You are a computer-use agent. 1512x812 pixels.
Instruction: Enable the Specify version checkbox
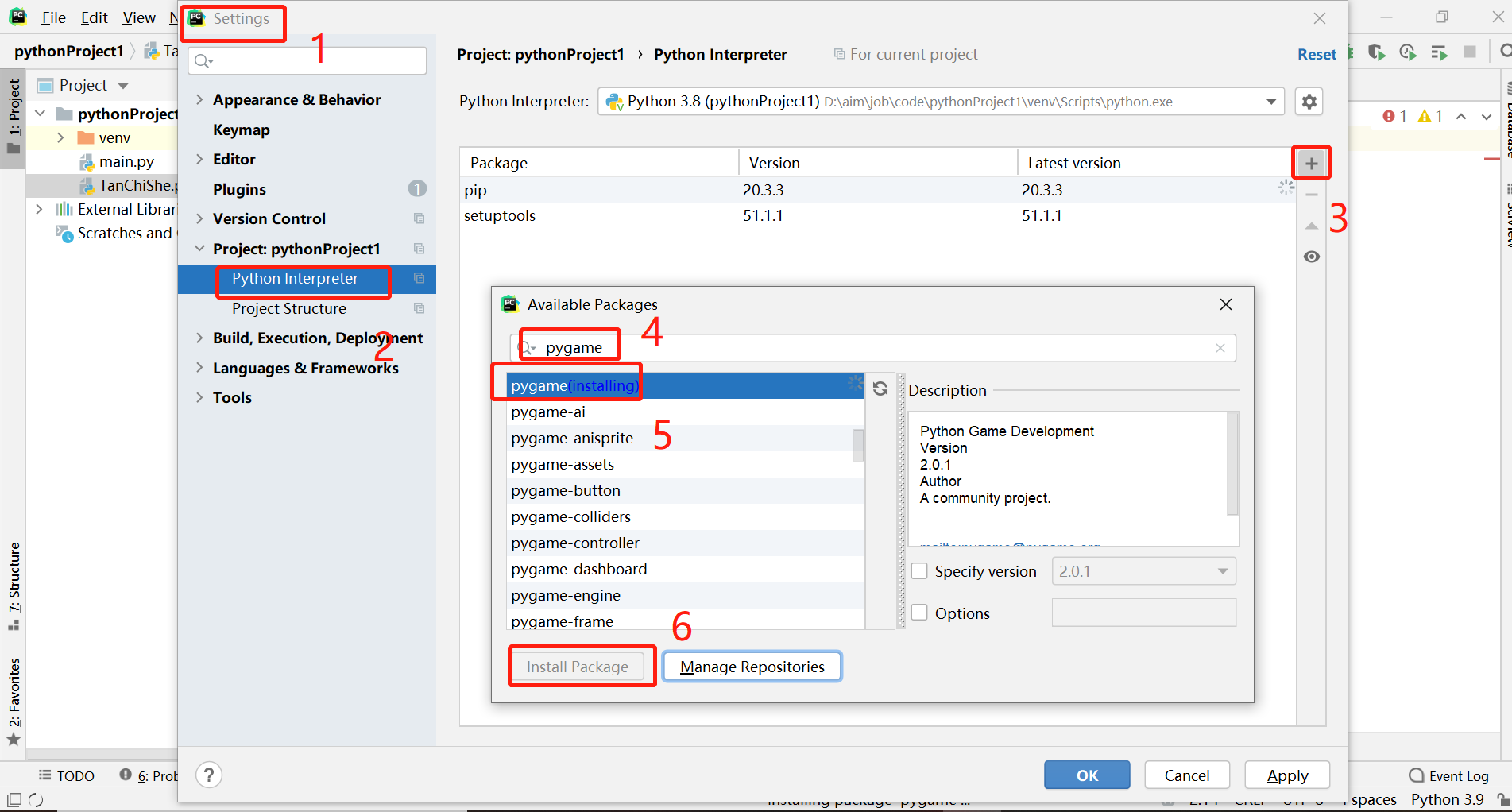click(x=919, y=571)
